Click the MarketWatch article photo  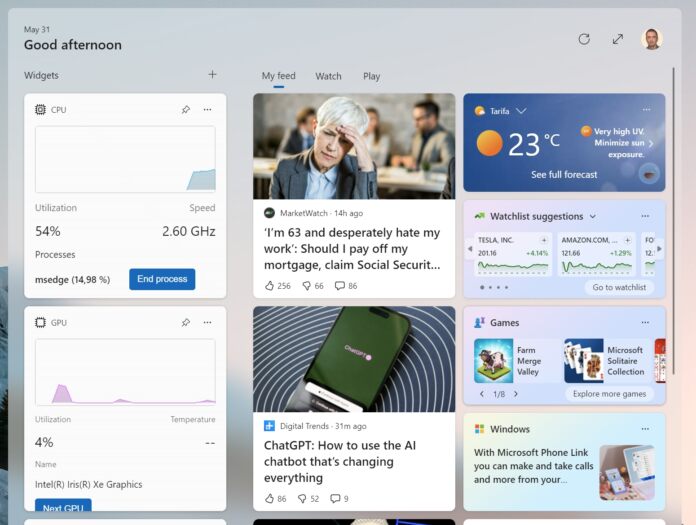354,146
